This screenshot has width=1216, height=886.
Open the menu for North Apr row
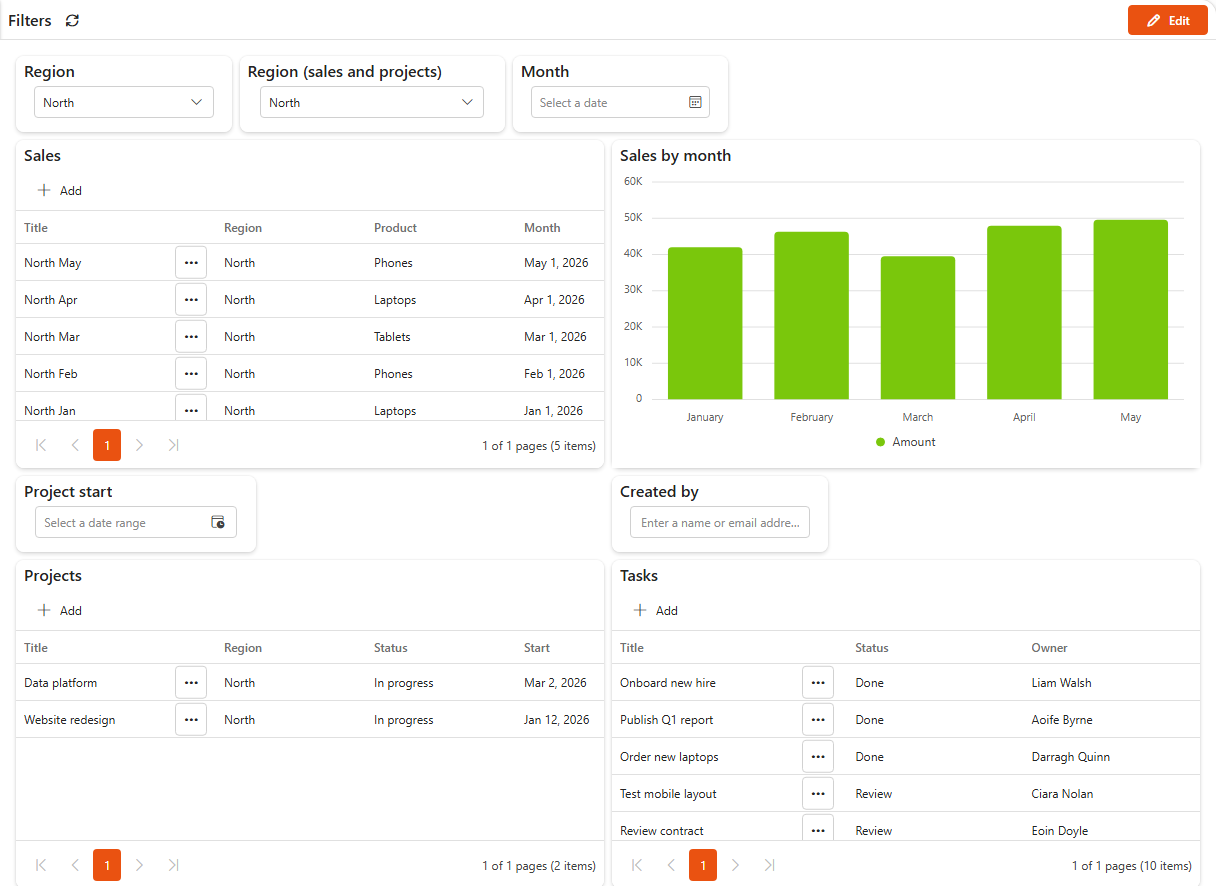(191, 300)
